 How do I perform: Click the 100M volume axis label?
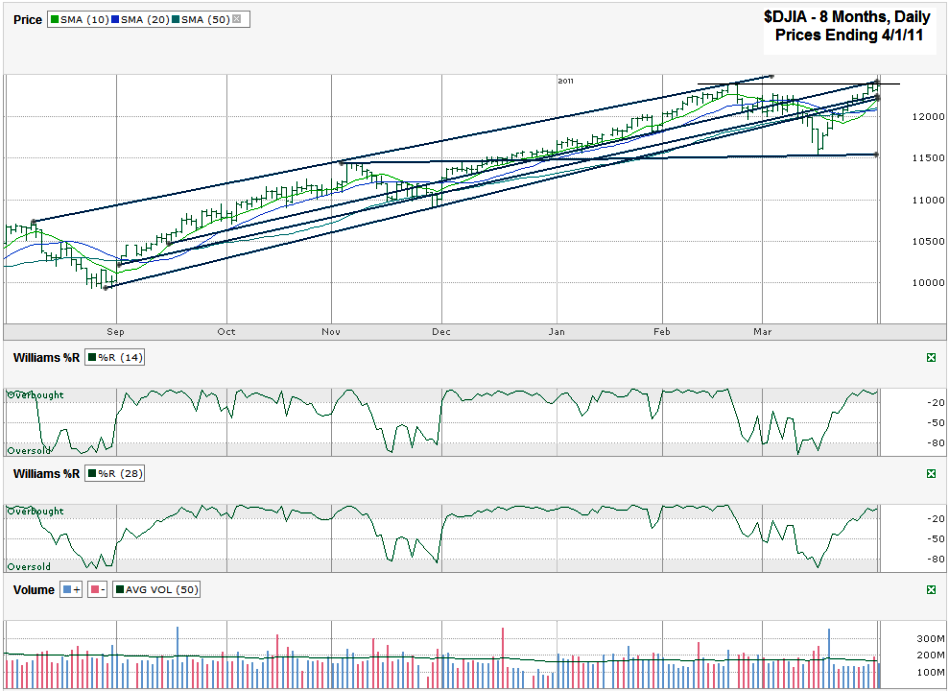pyautogui.click(x=930, y=672)
